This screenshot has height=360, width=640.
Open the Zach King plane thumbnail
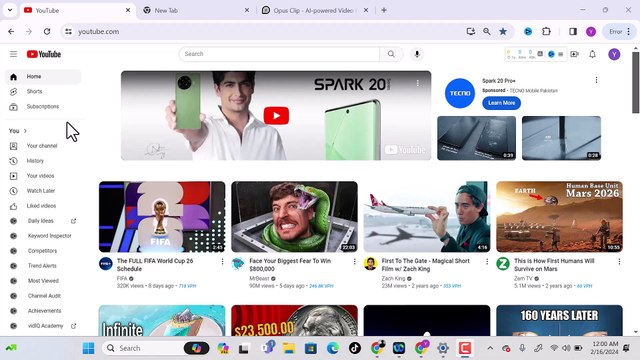[427, 217]
